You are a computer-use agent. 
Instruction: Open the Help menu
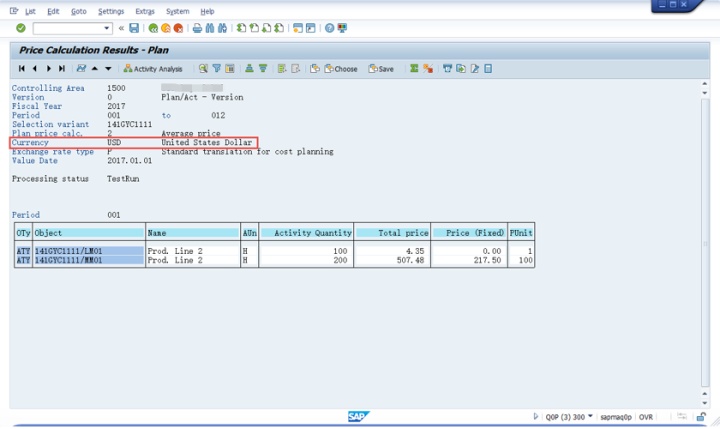207,11
